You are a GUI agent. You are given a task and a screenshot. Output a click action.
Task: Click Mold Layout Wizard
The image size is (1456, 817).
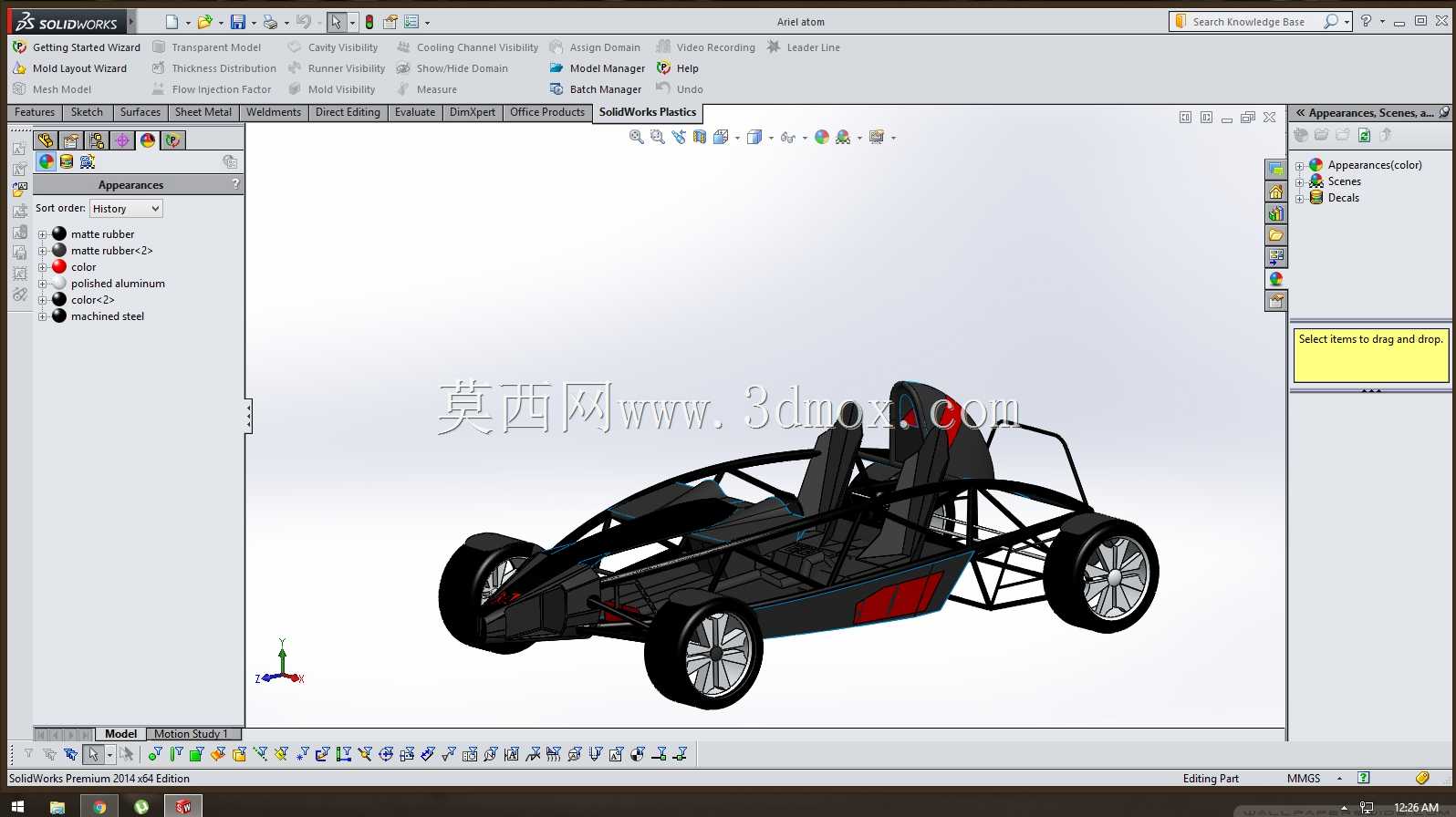(70, 68)
